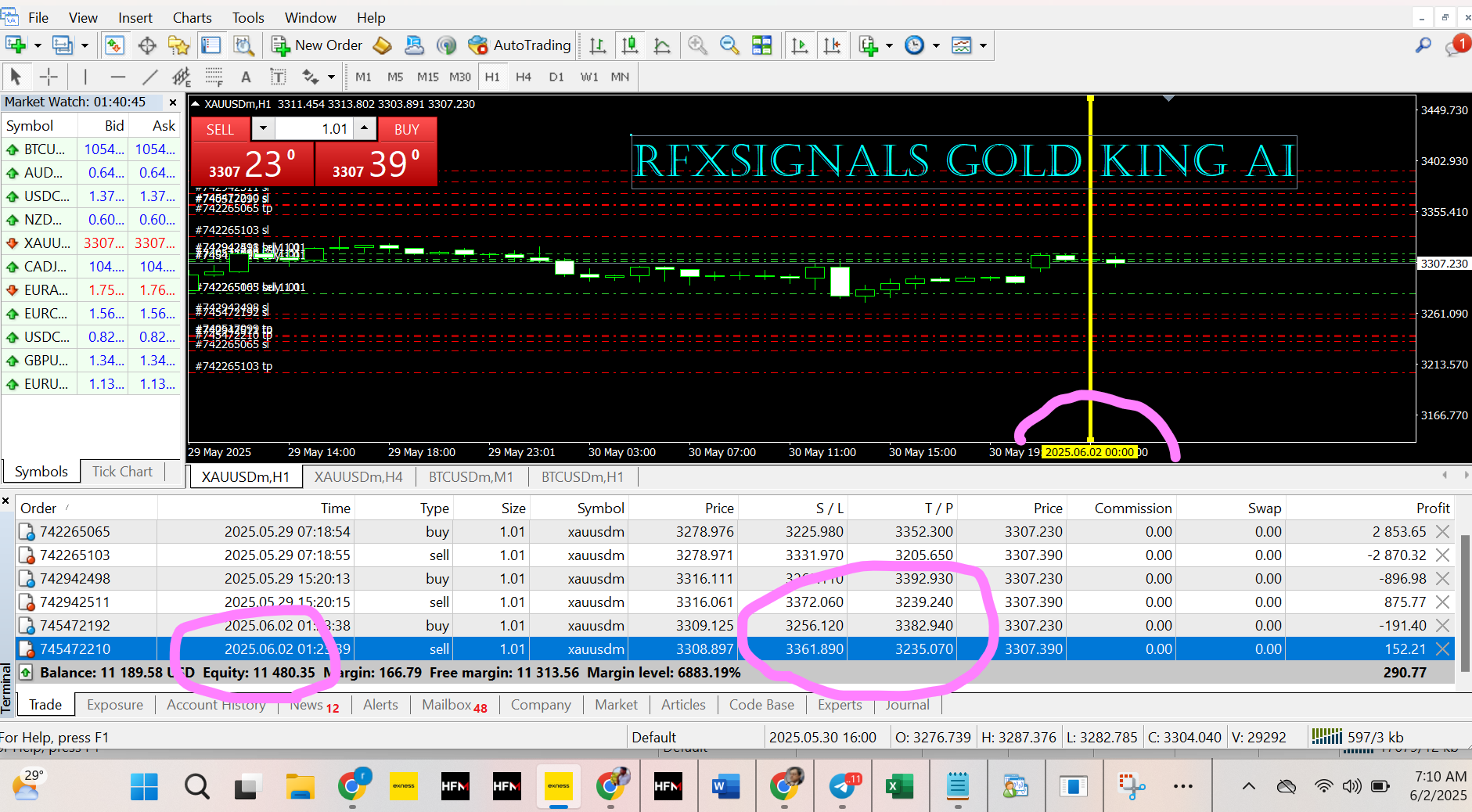Switch to Tick Chart tab
Viewport: 1472px width, 812px height.
[x=122, y=471]
